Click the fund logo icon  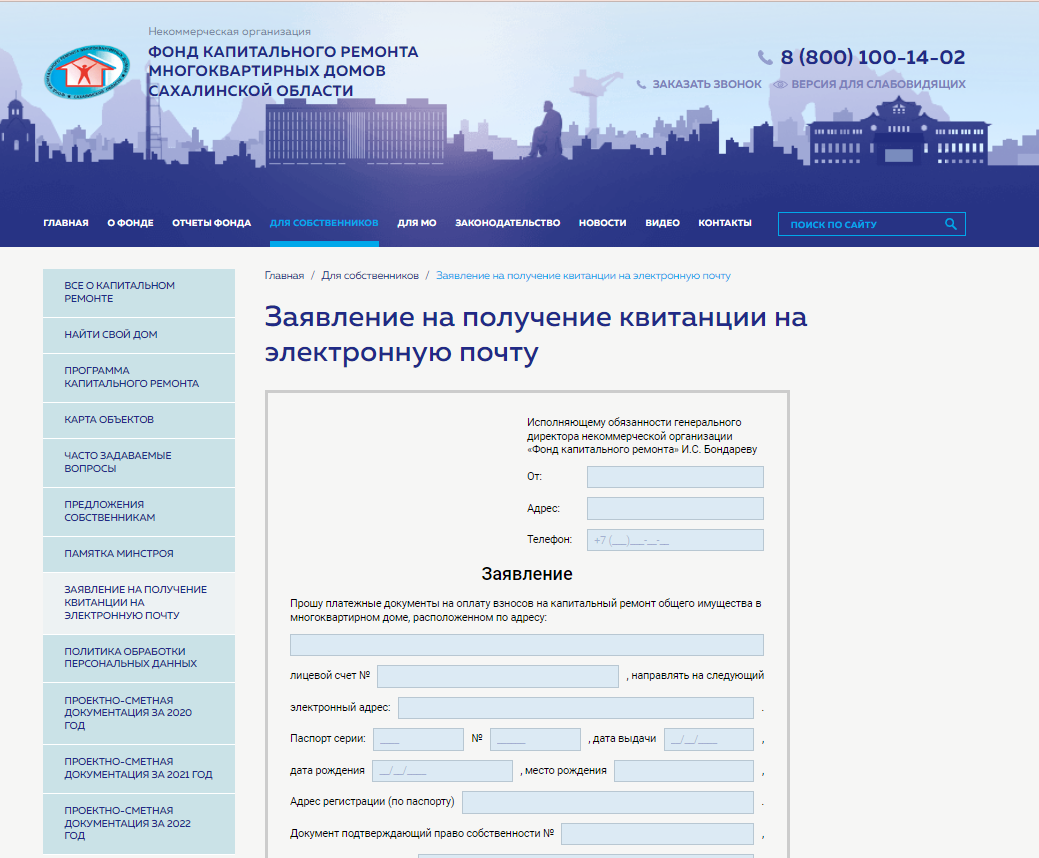point(85,72)
